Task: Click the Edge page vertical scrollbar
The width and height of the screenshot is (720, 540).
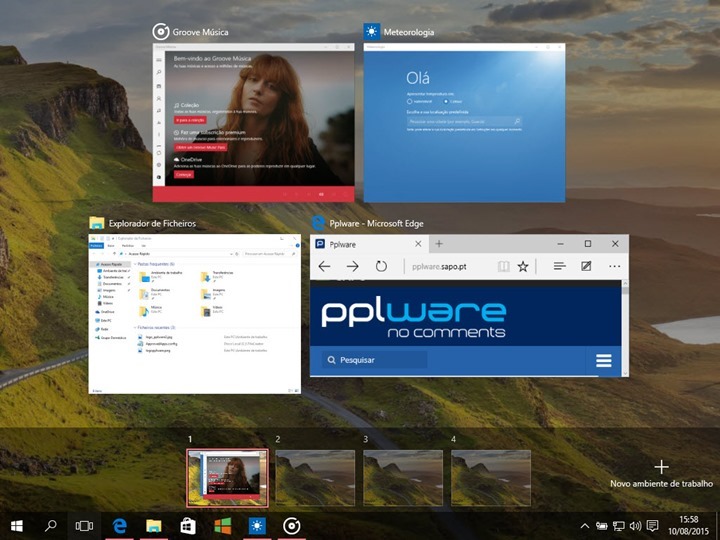Action: (x=625, y=328)
